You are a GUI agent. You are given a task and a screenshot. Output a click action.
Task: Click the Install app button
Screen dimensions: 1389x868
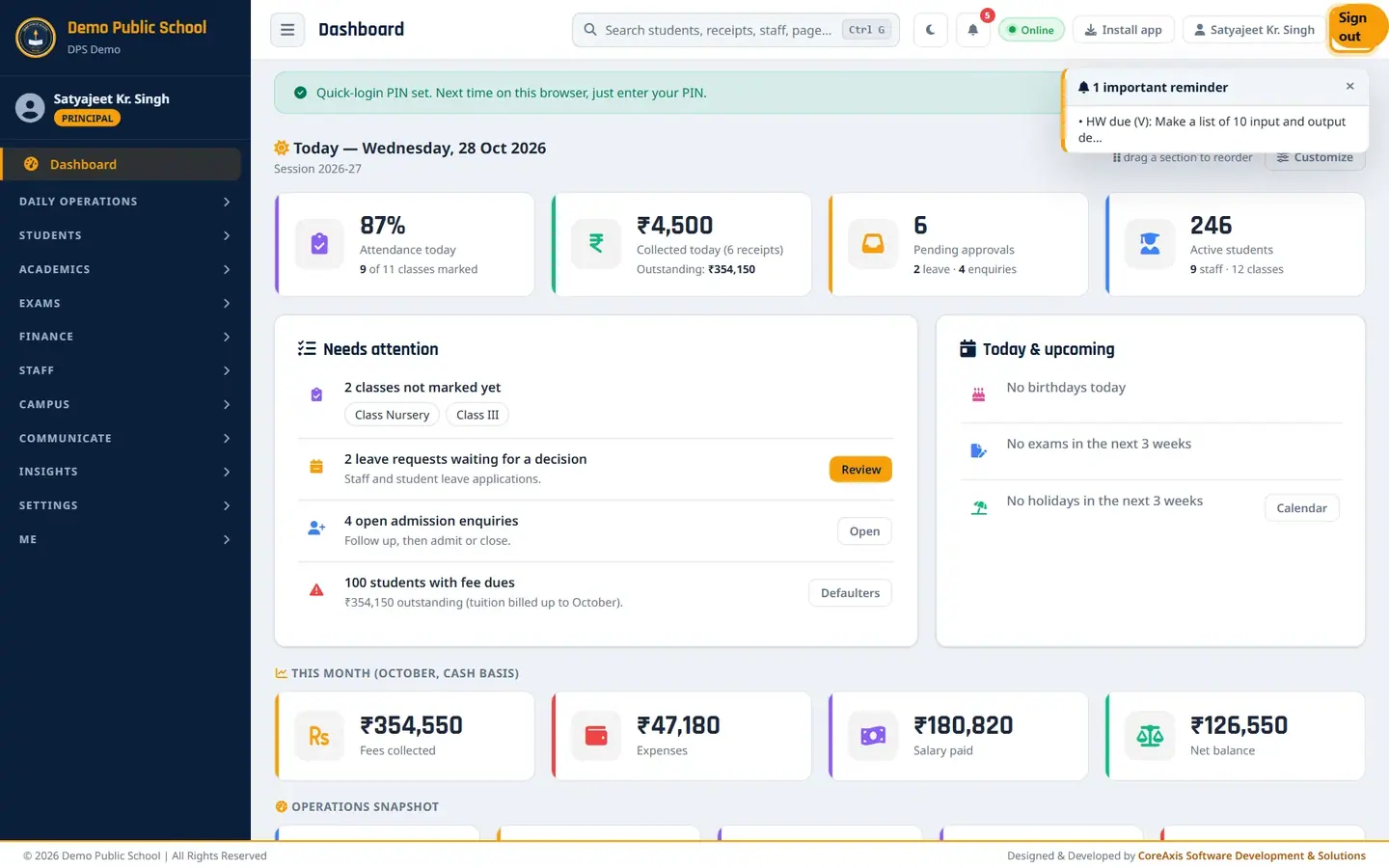(x=1123, y=30)
